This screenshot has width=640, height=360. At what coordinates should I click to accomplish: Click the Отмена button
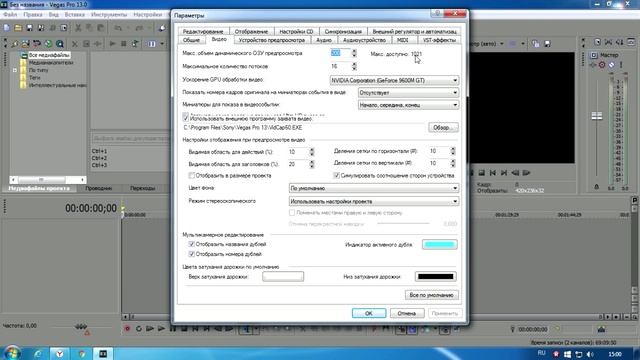pos(407,313)
